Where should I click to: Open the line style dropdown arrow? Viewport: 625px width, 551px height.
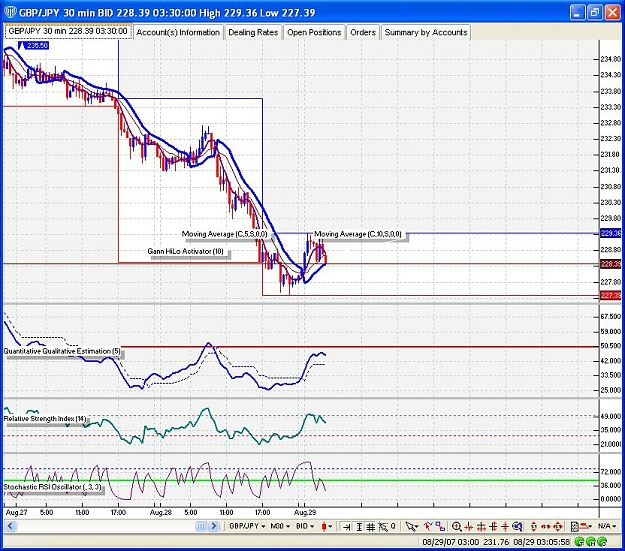[590, 527]
